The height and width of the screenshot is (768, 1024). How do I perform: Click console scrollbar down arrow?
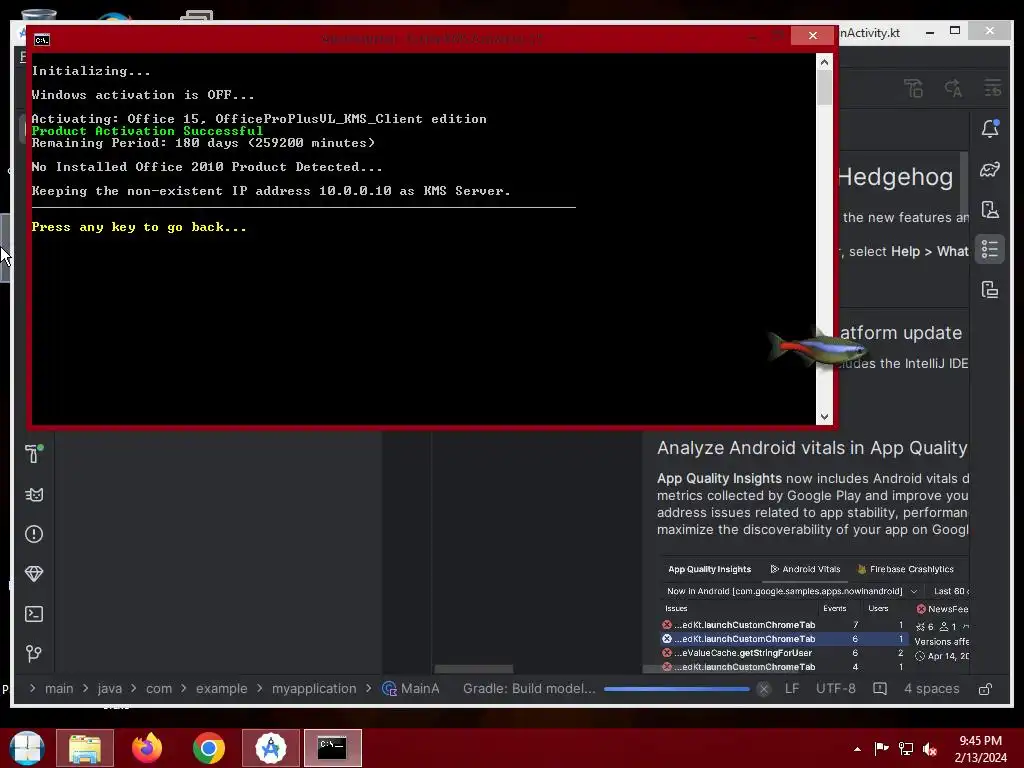pos(824,417)
